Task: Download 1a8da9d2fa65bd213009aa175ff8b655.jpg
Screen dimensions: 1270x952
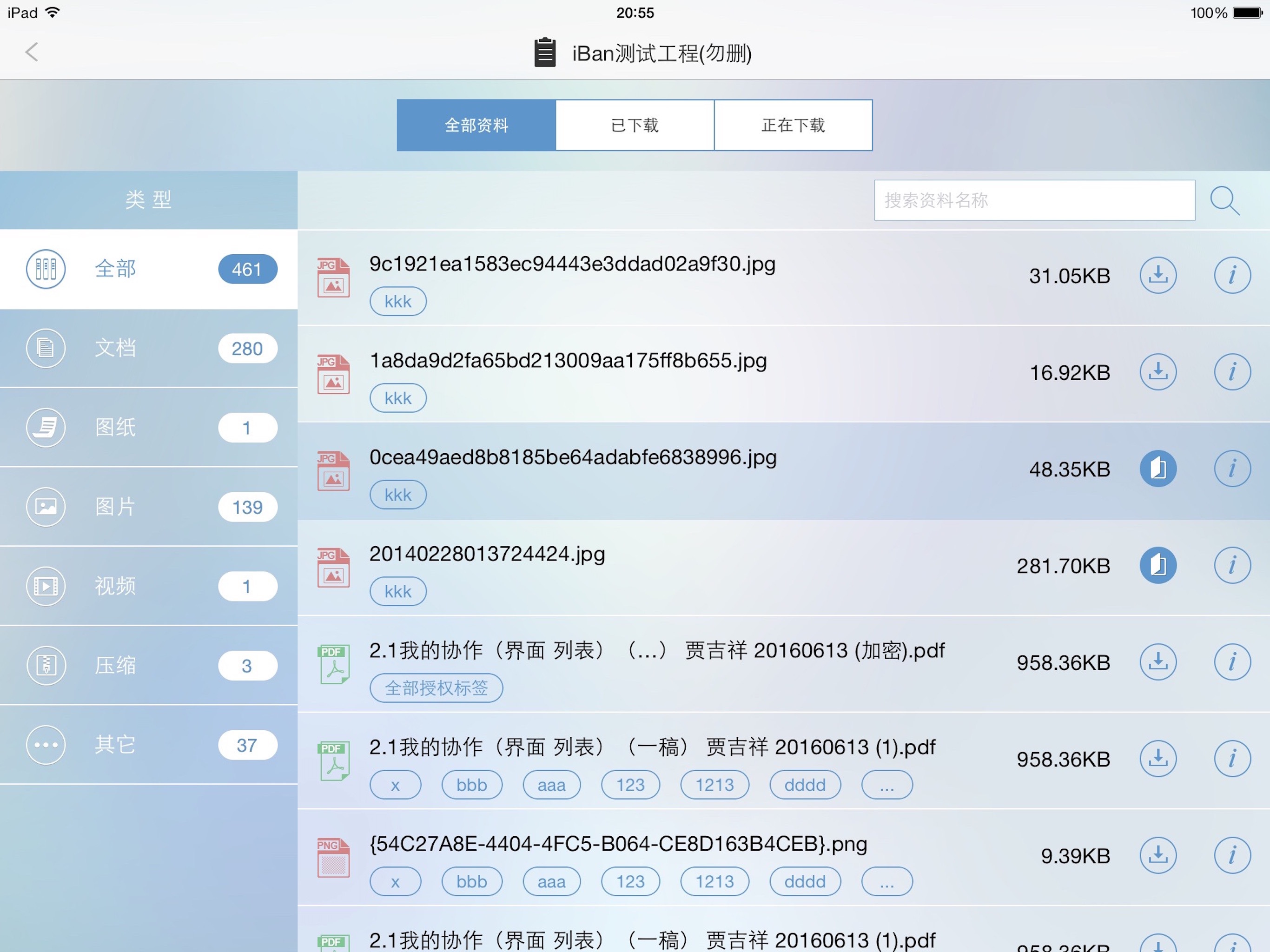Action: tap(1158, 372)
